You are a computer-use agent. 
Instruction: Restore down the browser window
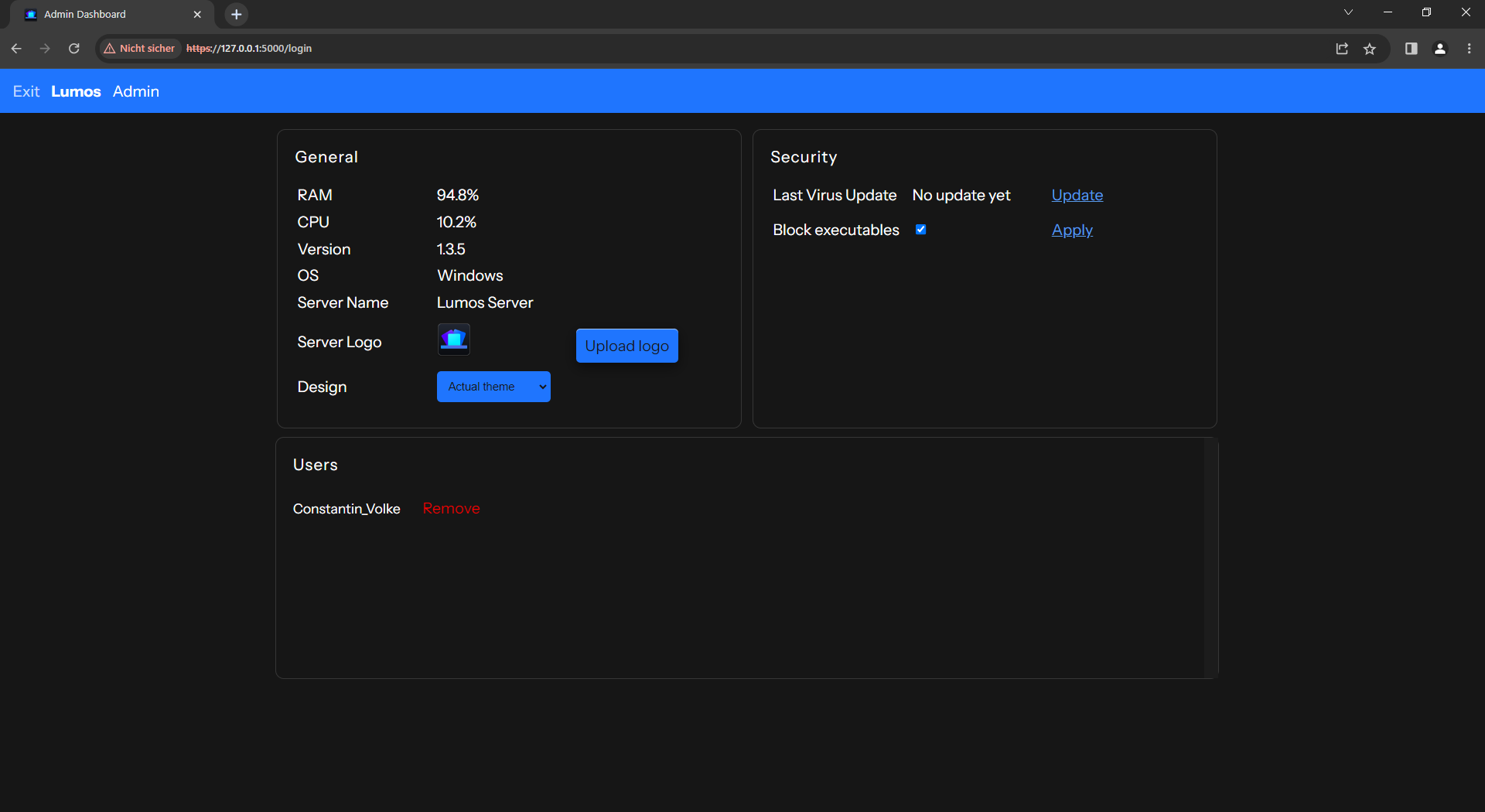1426,12
